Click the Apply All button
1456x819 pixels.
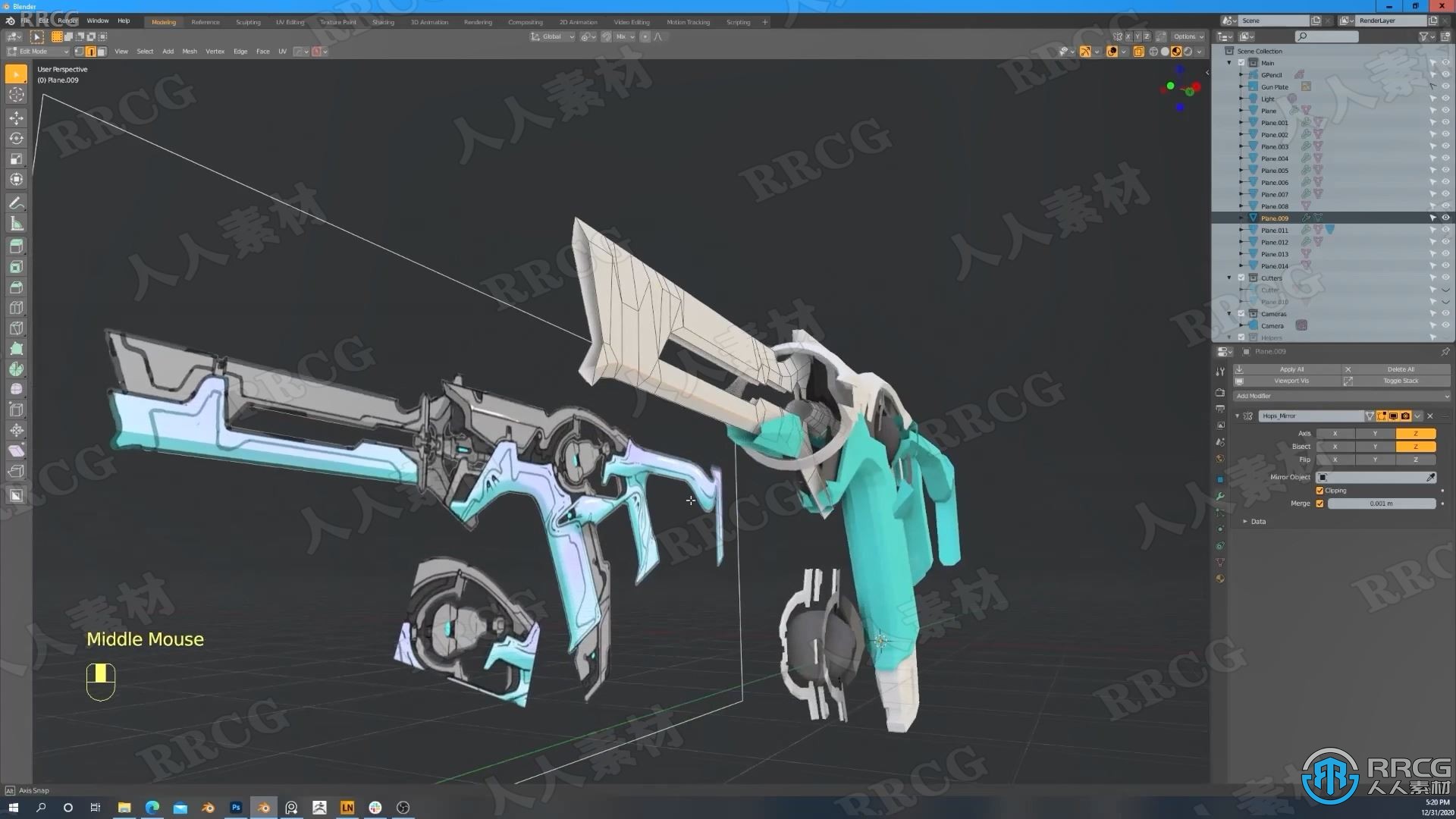click(1291, 369)
